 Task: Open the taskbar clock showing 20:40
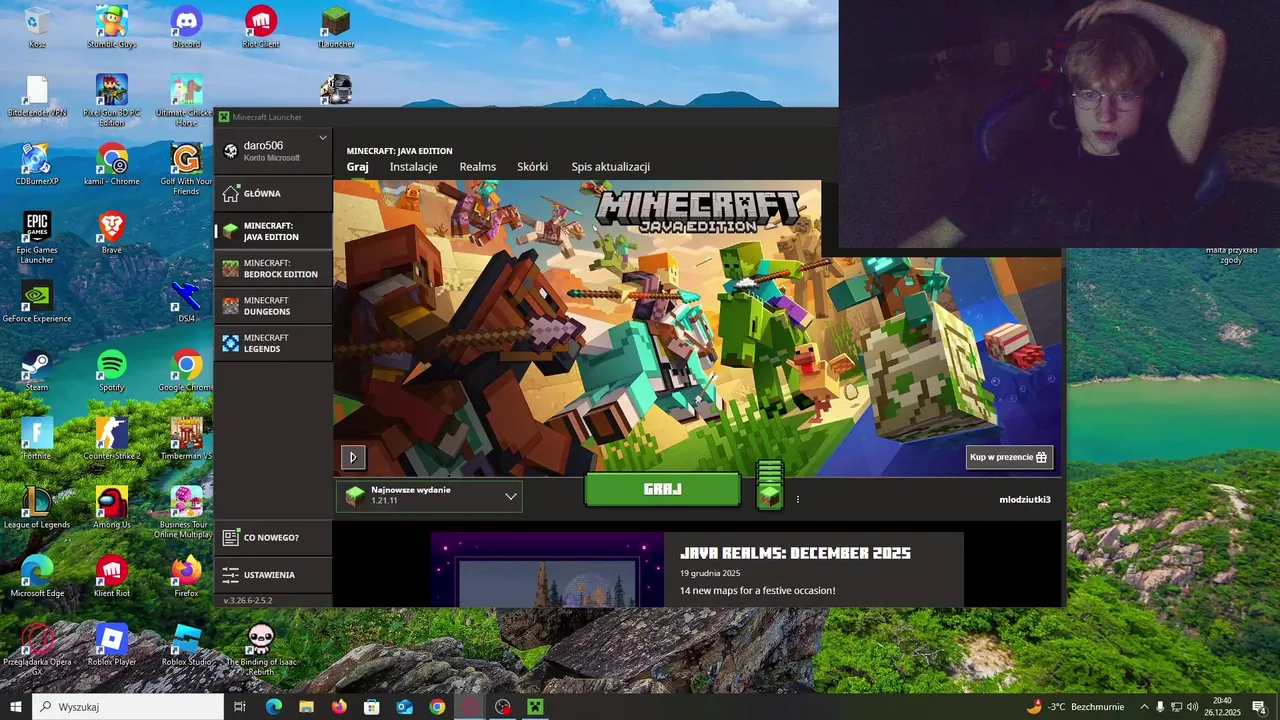1222,707
